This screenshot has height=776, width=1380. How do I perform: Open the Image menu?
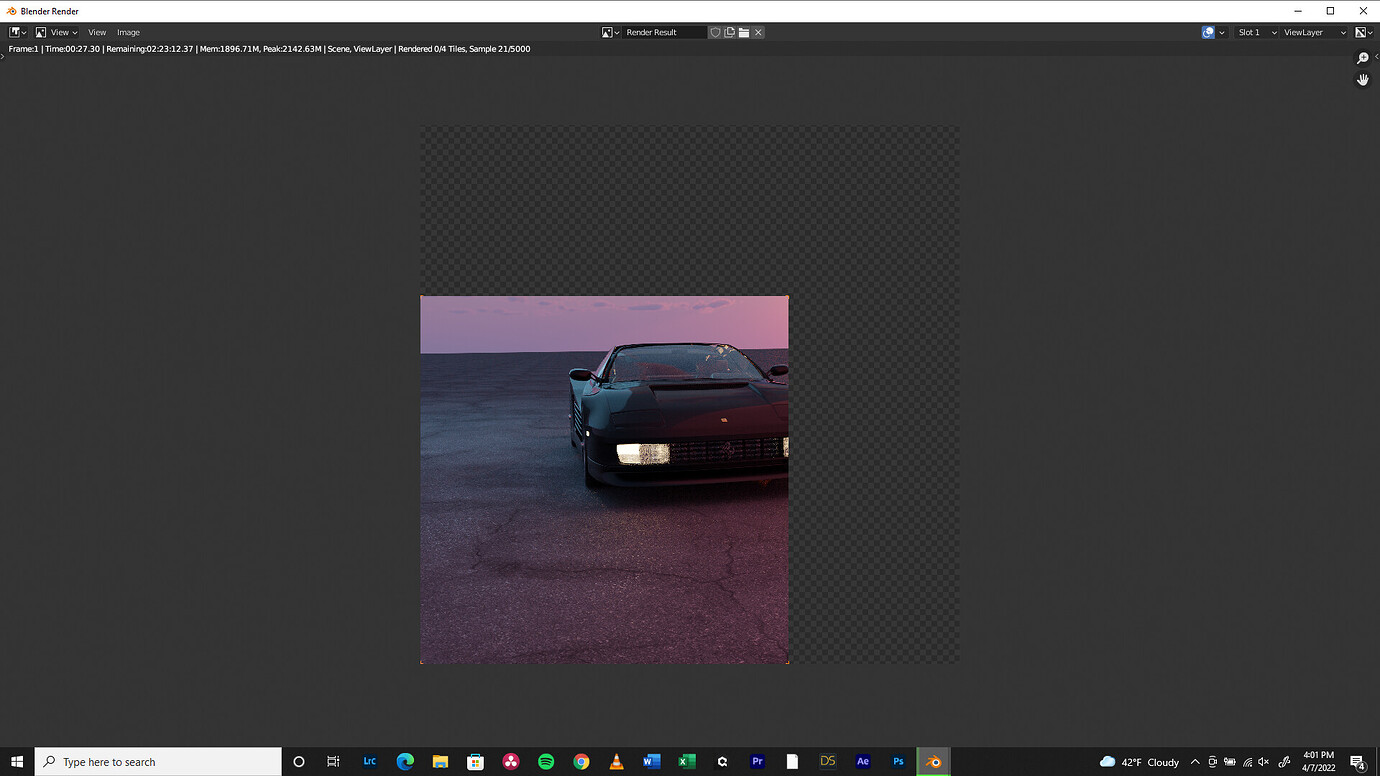[128, 32]
